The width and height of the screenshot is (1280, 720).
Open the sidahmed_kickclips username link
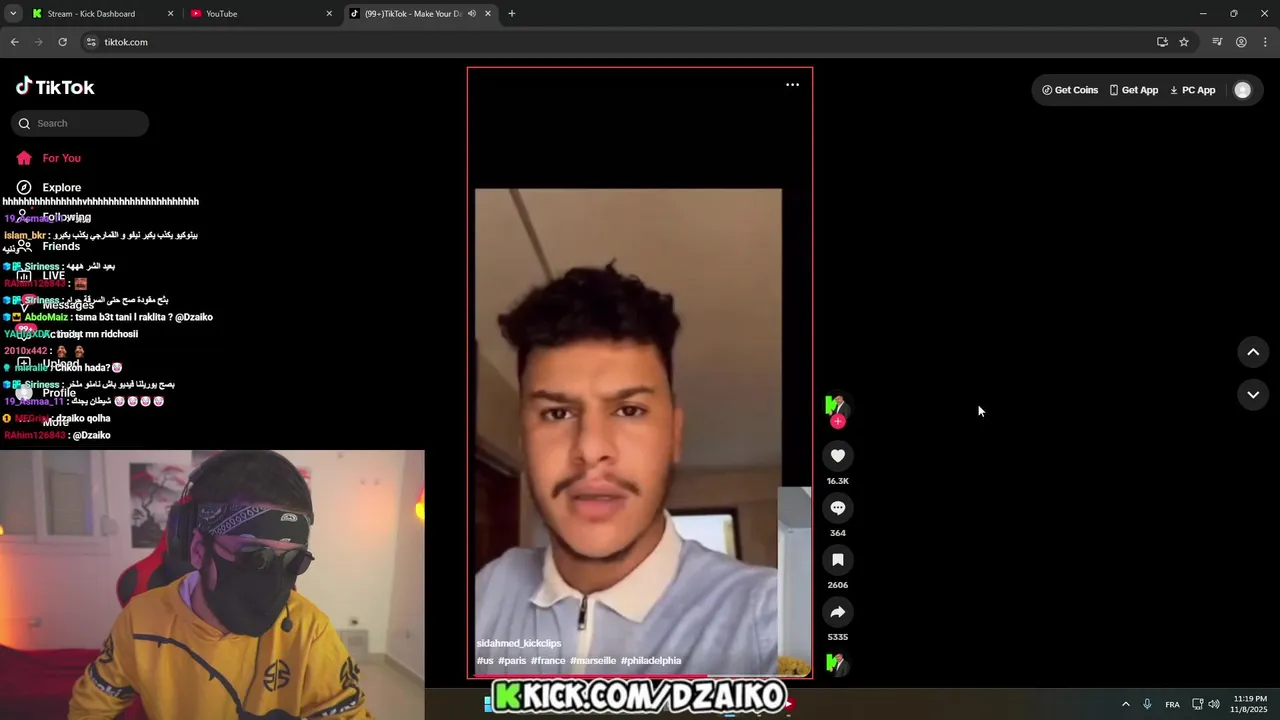[x=519, y=643]
